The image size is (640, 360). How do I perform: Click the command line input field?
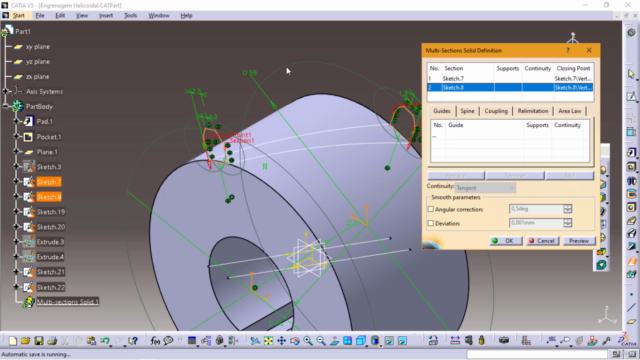coord(537,354)
